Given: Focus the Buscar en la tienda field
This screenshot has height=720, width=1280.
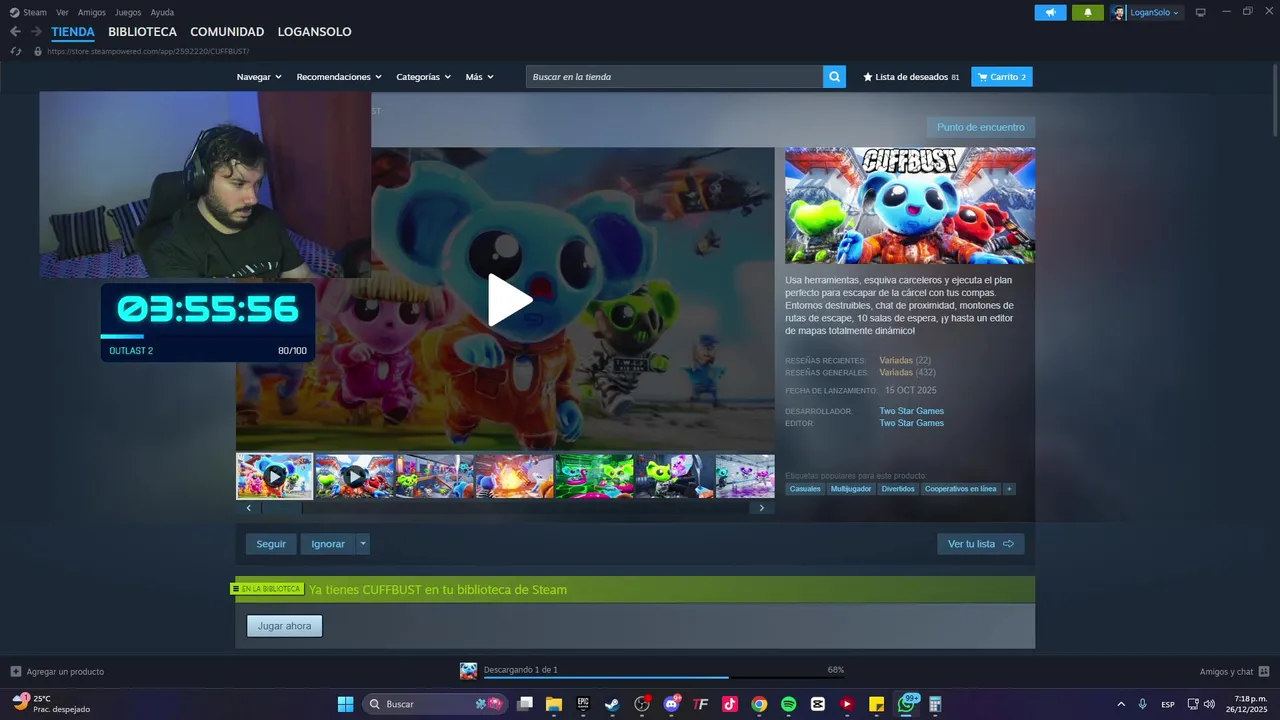Looking at the screenshot, I should (x=675, y=77).
